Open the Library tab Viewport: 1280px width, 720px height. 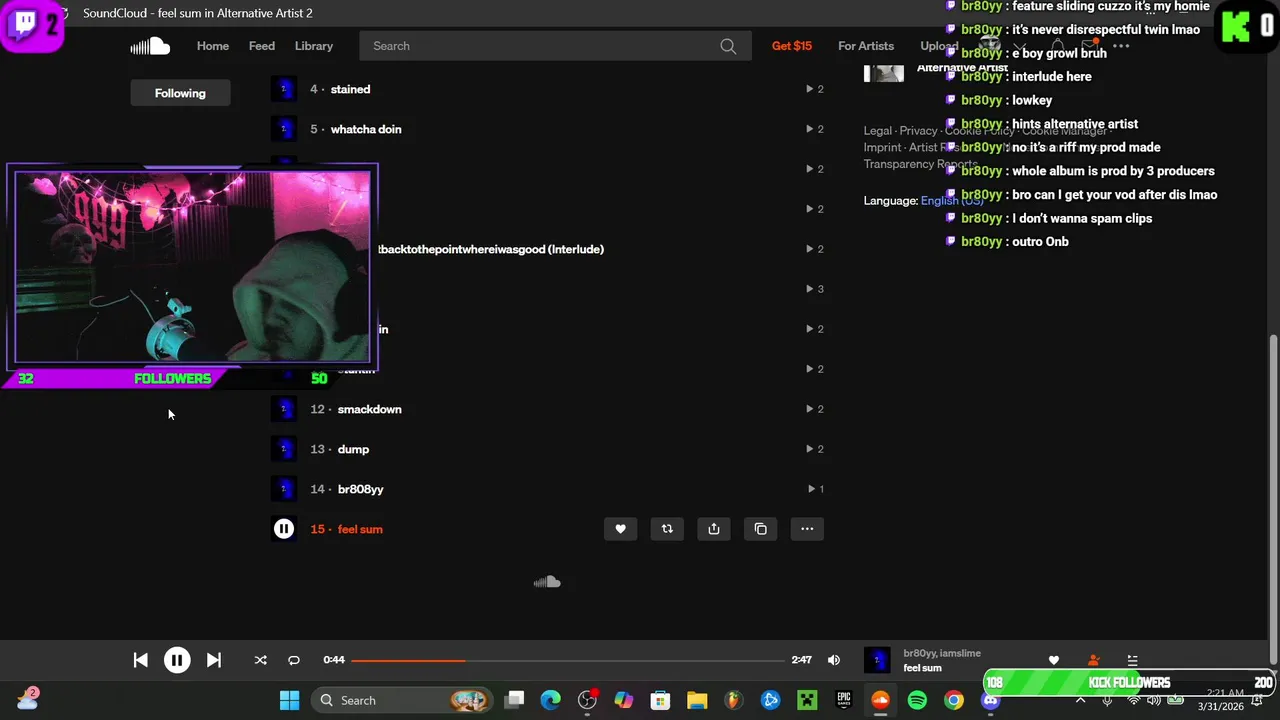point(314,46)
